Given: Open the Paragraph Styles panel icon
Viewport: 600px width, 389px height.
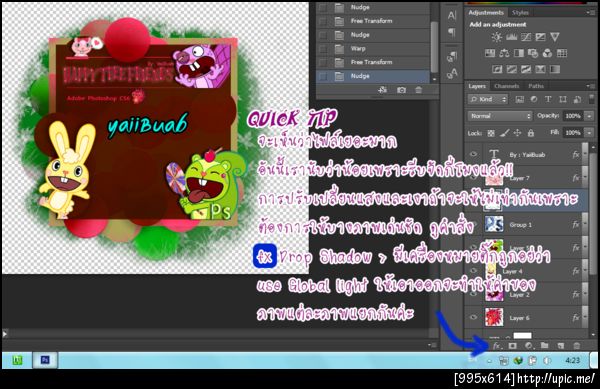Looking at the screenshot, I should pyautogui.click(x=452, y=57).
